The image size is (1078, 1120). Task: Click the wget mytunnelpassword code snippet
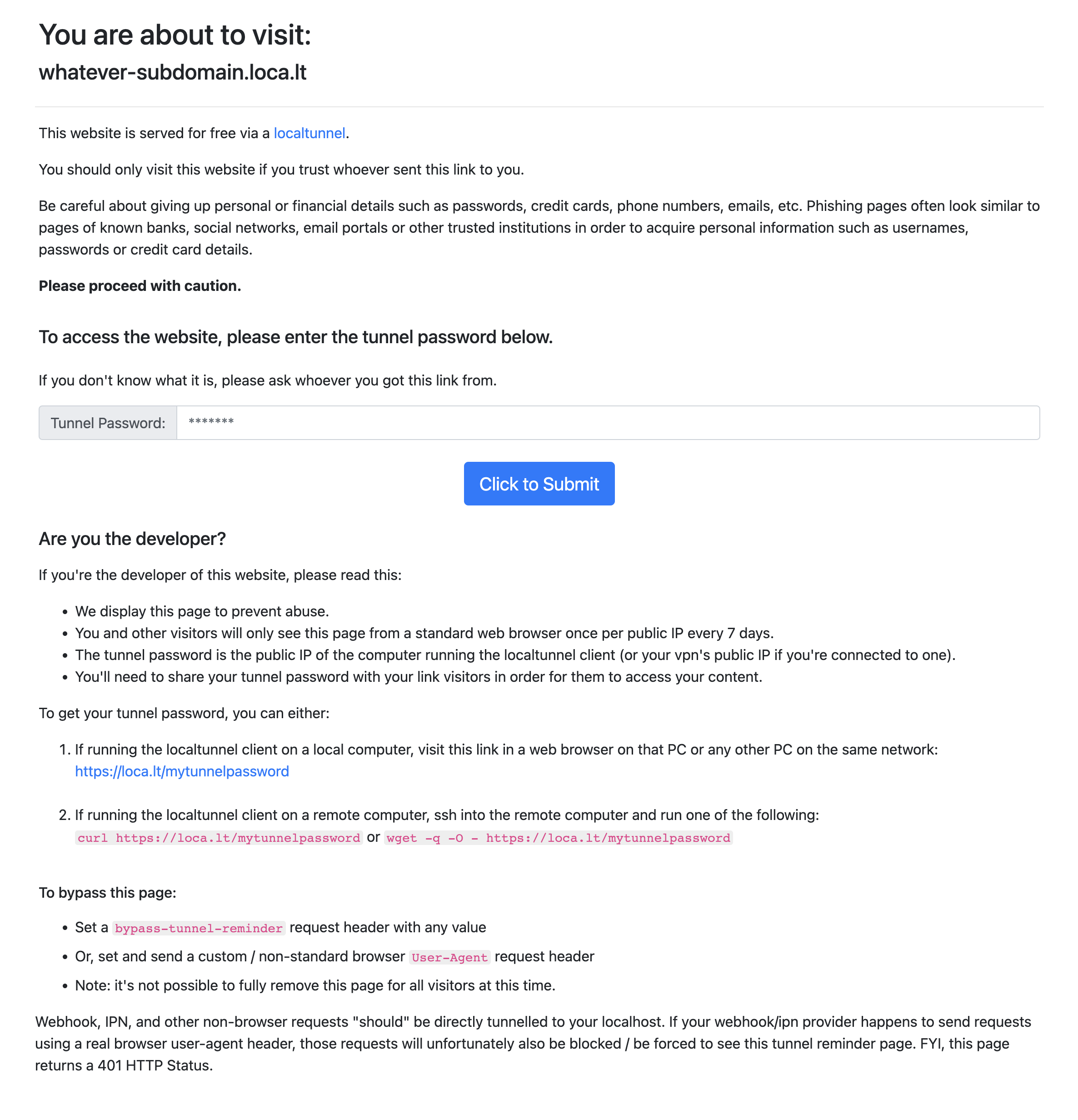[x=558, y=838]
